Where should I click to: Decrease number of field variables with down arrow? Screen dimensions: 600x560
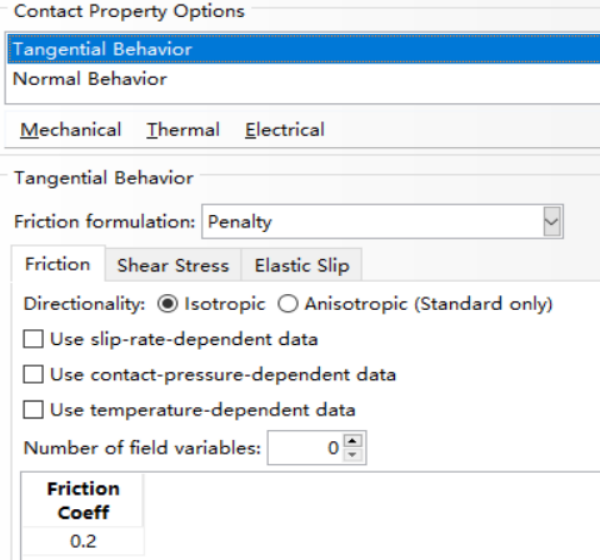(352, 455)
